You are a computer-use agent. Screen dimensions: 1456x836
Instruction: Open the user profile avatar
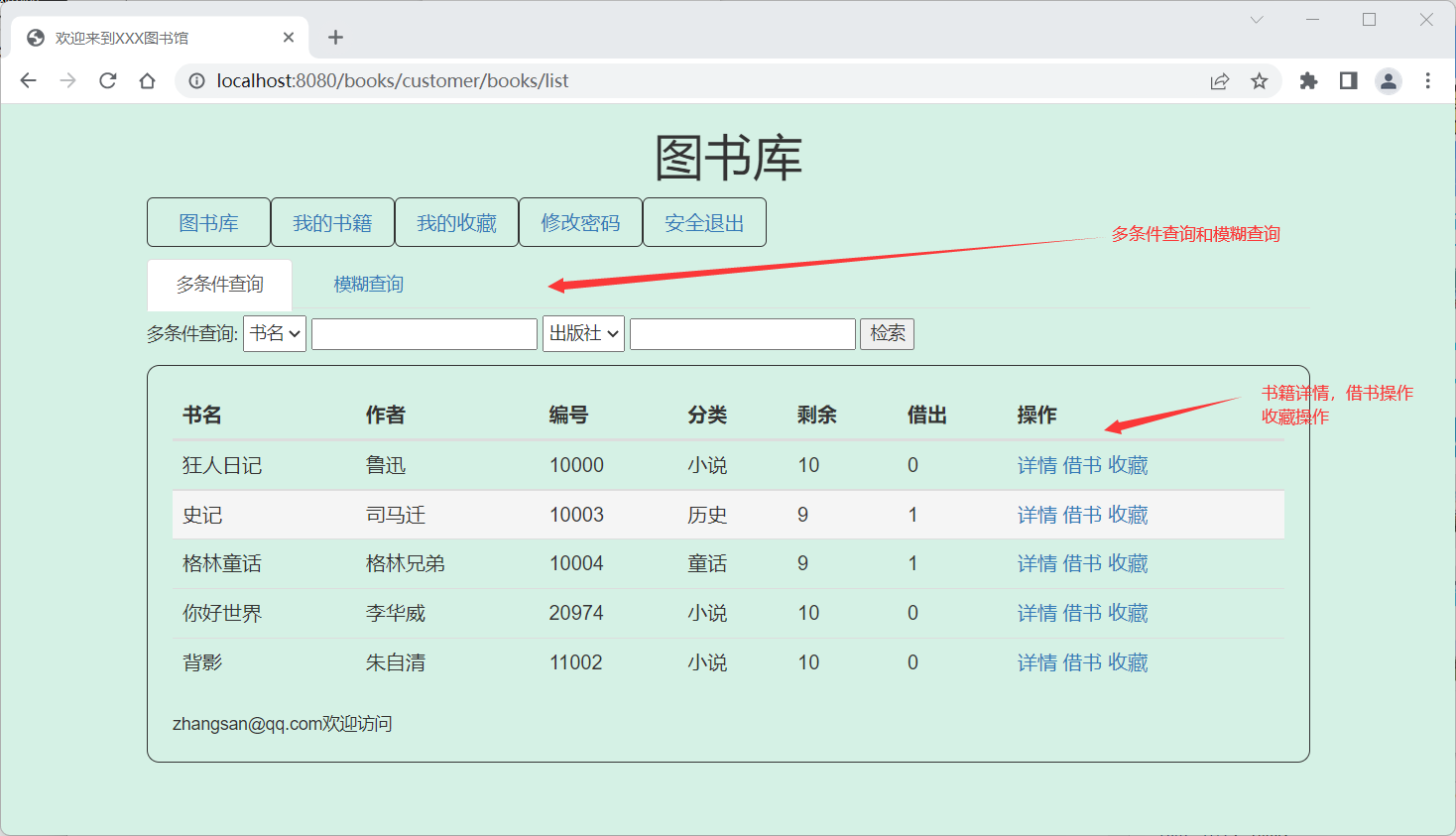tap(1389, 81)
